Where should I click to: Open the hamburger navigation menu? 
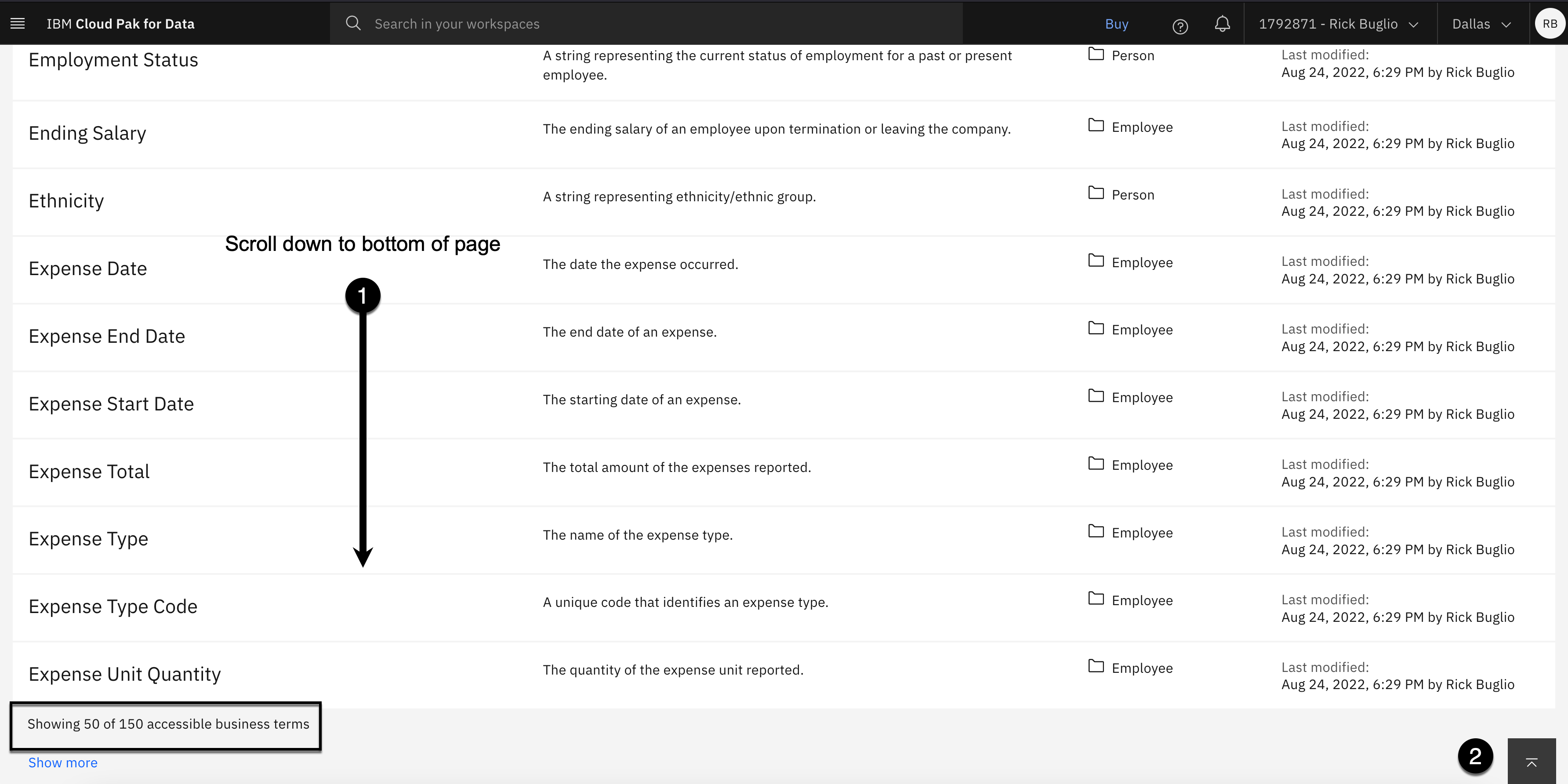(18, 24)
